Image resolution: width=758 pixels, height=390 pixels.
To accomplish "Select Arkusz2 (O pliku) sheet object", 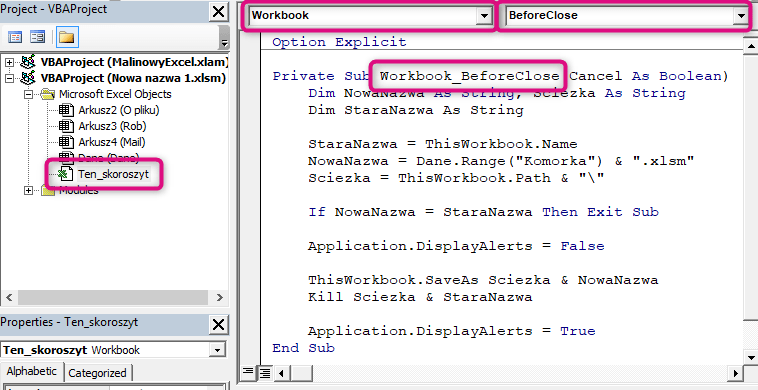I will [x=118, y=110].
